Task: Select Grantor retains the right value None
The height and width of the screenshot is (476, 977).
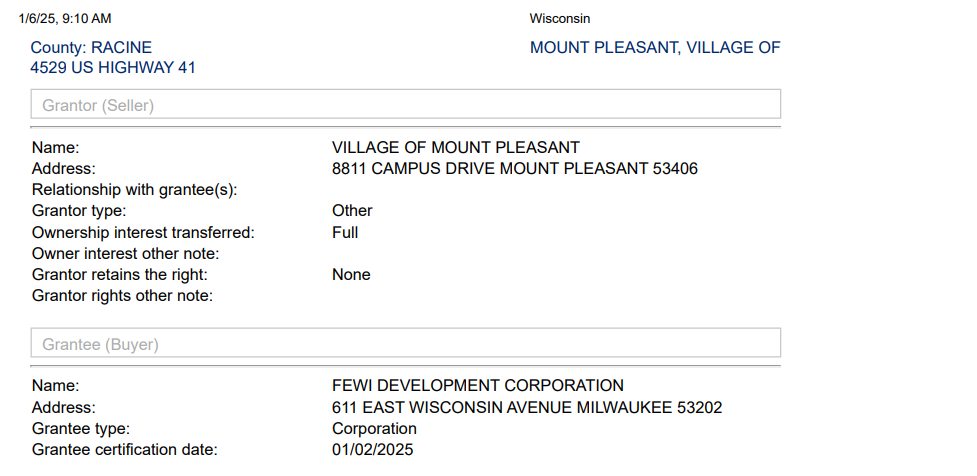Action: pyautogui.click(x=351, y=275)
